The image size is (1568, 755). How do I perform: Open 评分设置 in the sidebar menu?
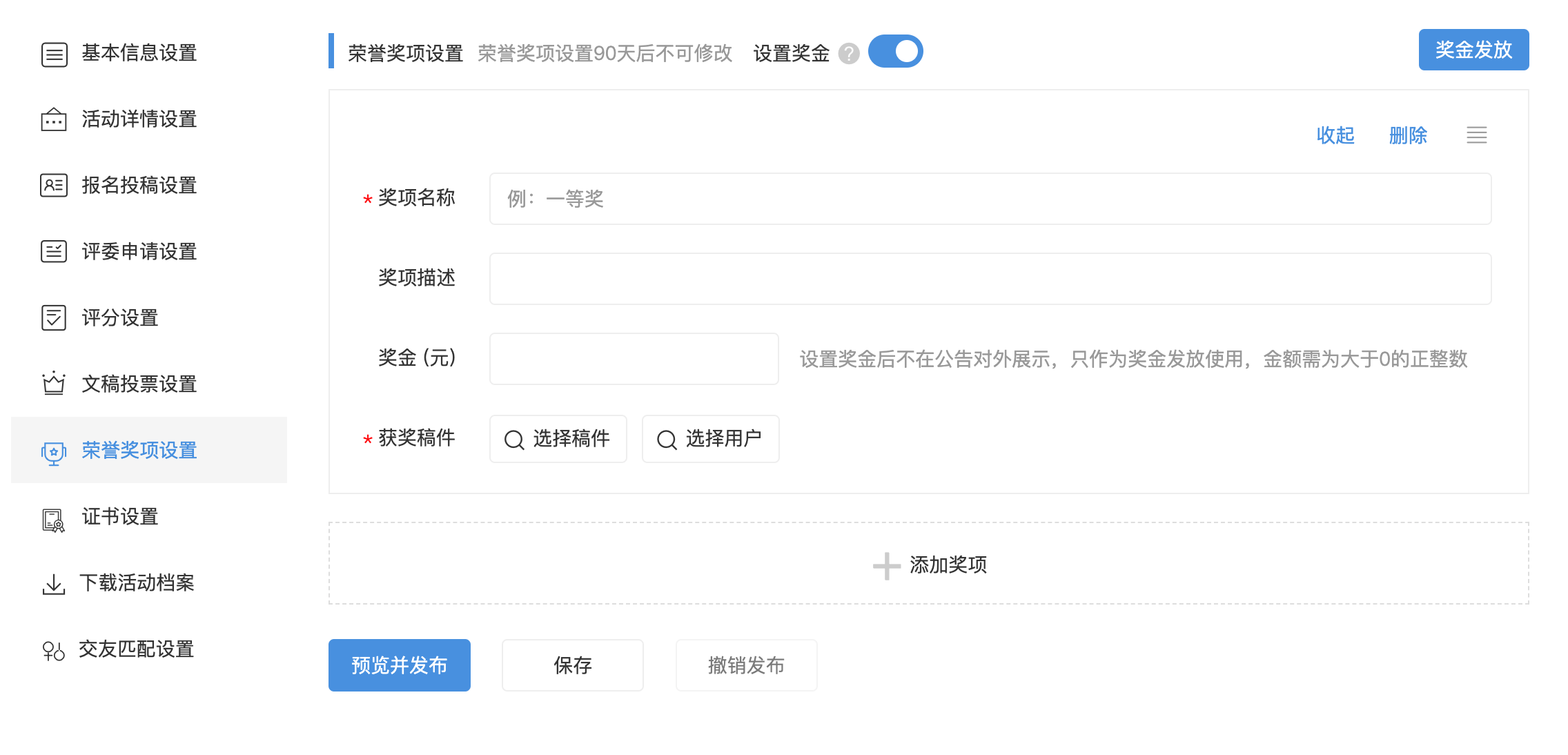pyautogui.click(x=120, y=318)
